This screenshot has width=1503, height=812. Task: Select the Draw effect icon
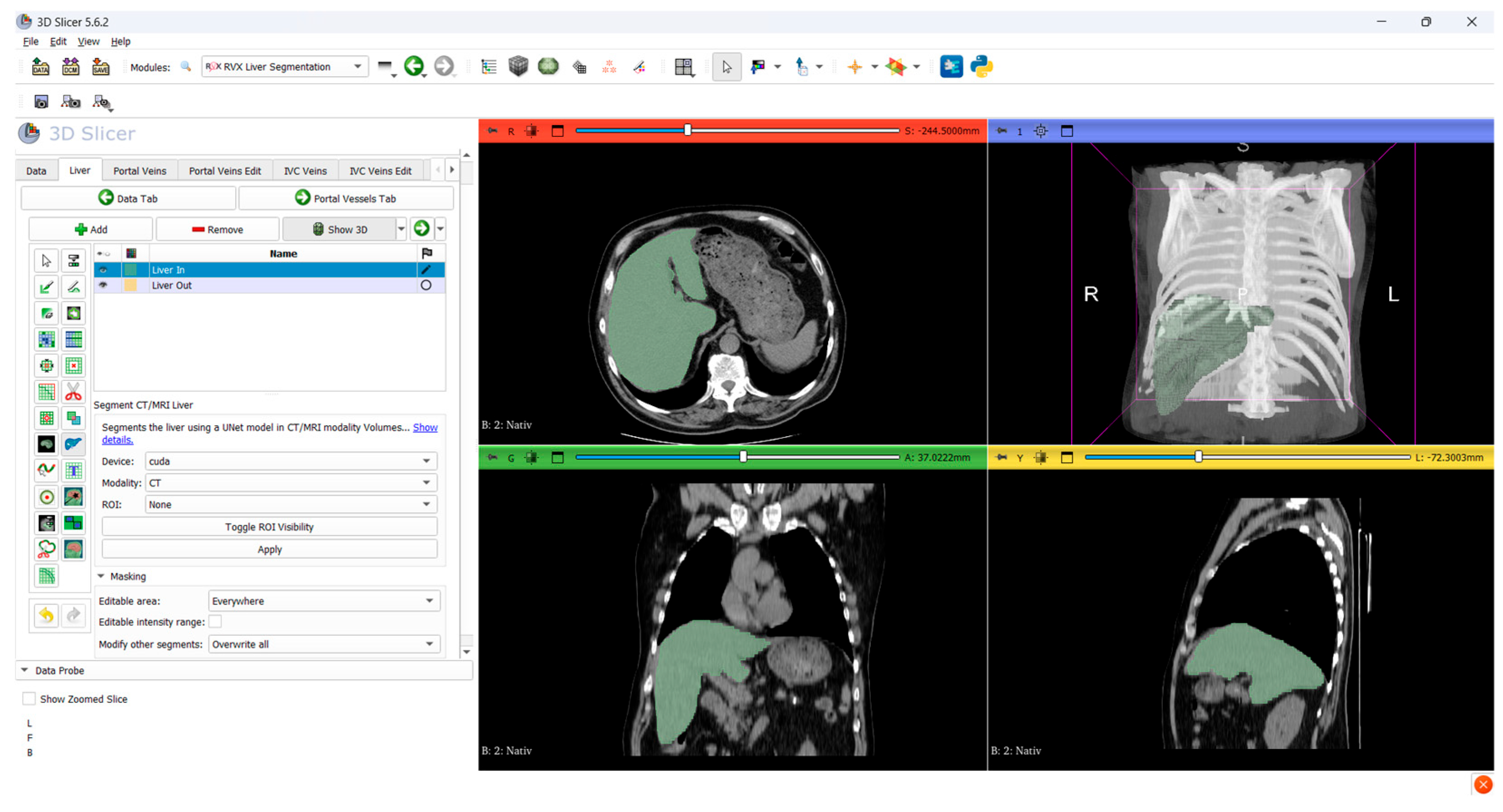pyautogui.click(x=73, y=287)
